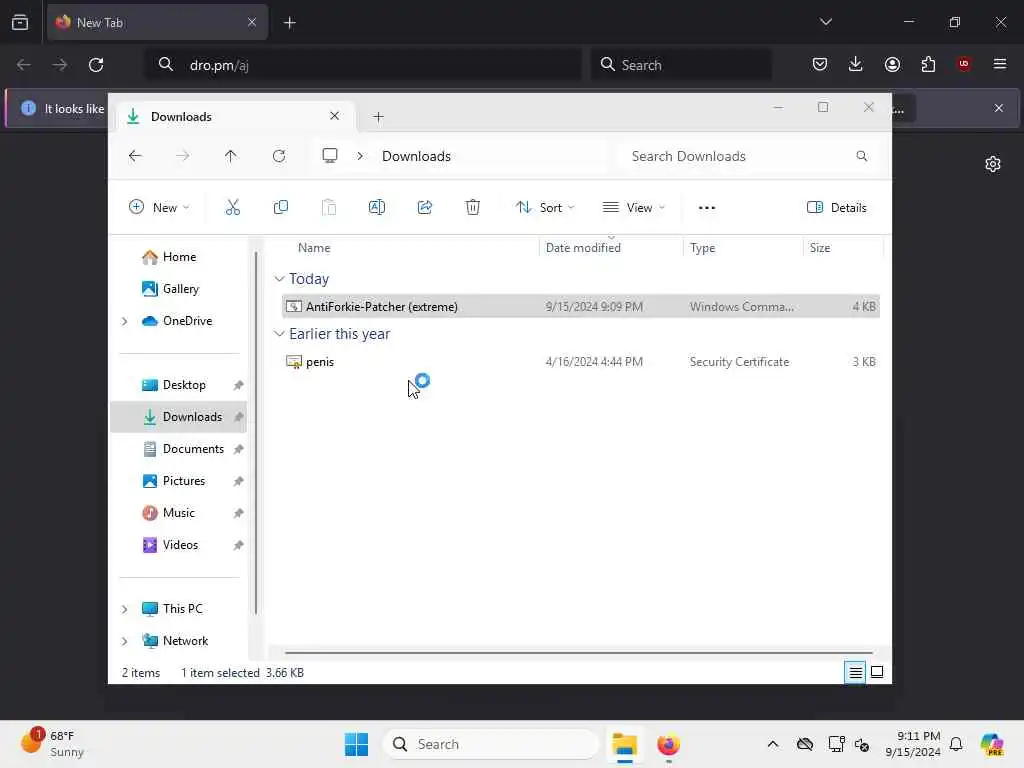
Task: Open Firefox View icon at tab strip left
Action: pos(20,22)
